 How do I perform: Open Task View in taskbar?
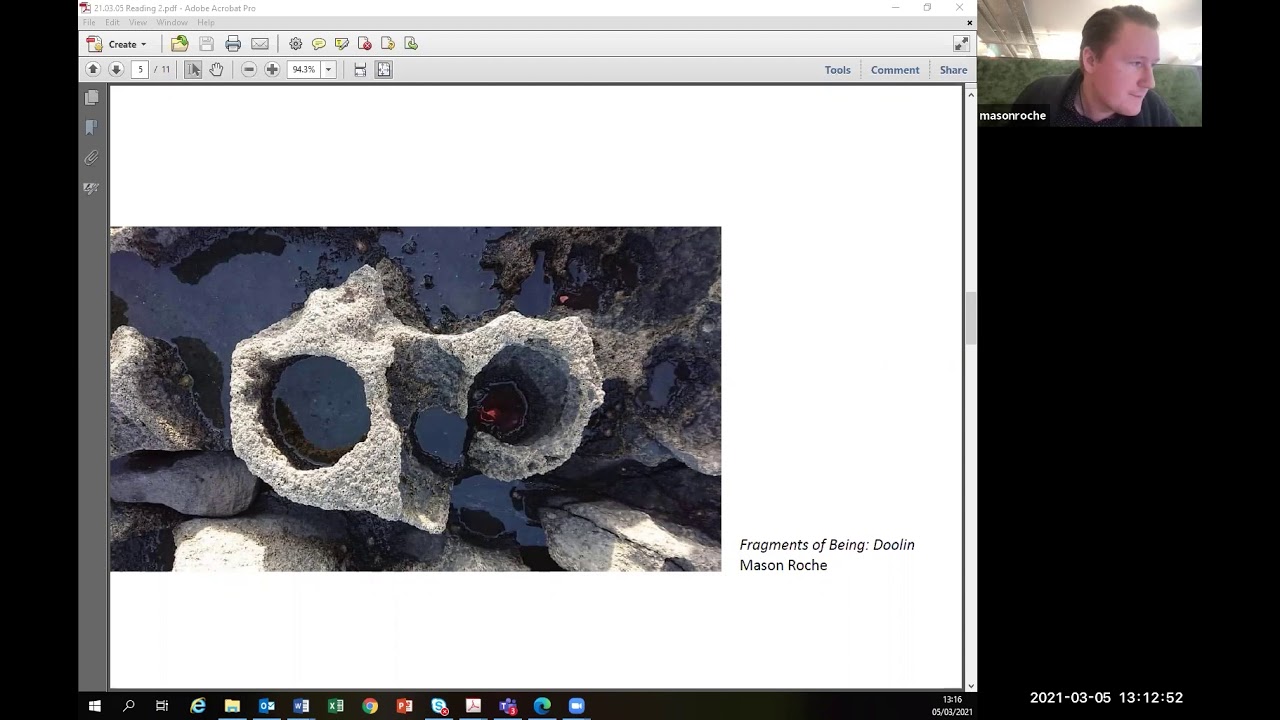[162, 706]
